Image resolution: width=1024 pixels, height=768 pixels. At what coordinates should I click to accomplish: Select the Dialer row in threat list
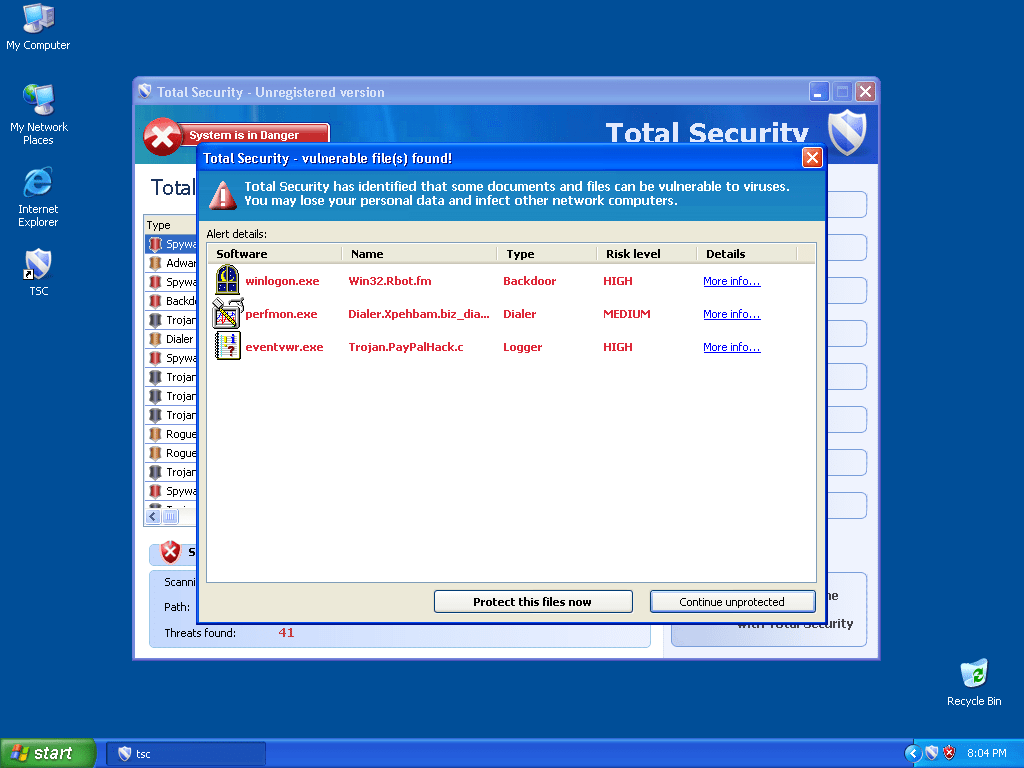click(x=171, y=339)
